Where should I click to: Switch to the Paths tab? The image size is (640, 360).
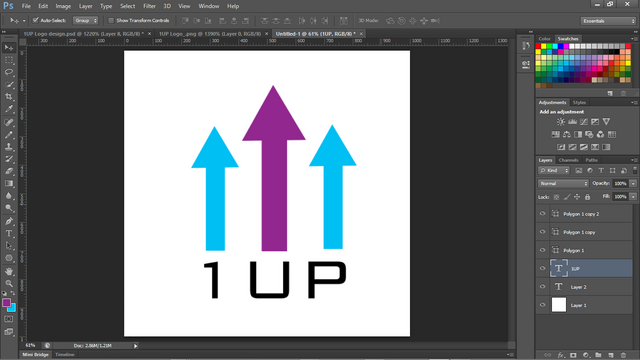coord(591,160)
